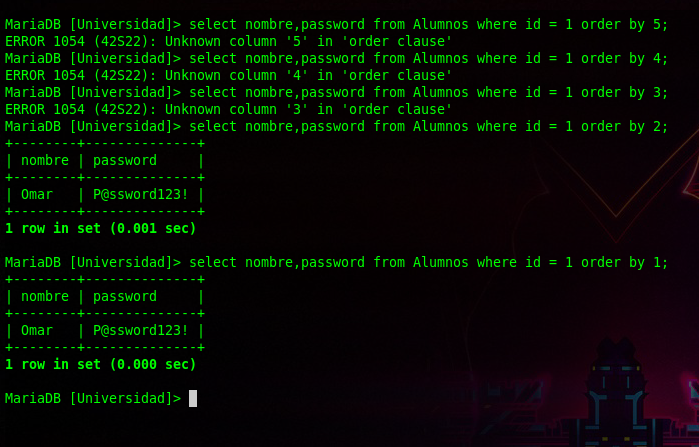Click the 'password' header in second result table
Viewport: 699px width, 447px height.
pyautogui.click(x=125, y=296)
